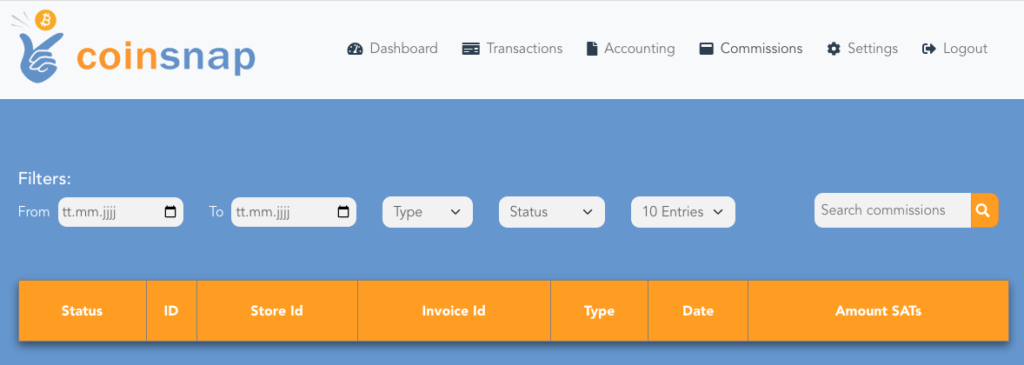Screen dimensions: 1024x365
Task: Expand the Status filter dropdown
Action: coord(552,212)
